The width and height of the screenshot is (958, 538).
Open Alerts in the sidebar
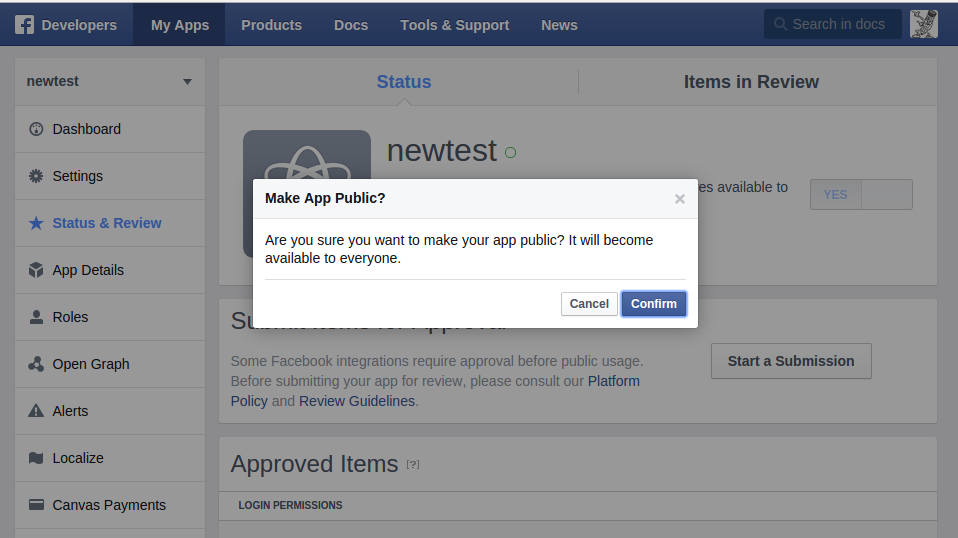click(110, 411)
